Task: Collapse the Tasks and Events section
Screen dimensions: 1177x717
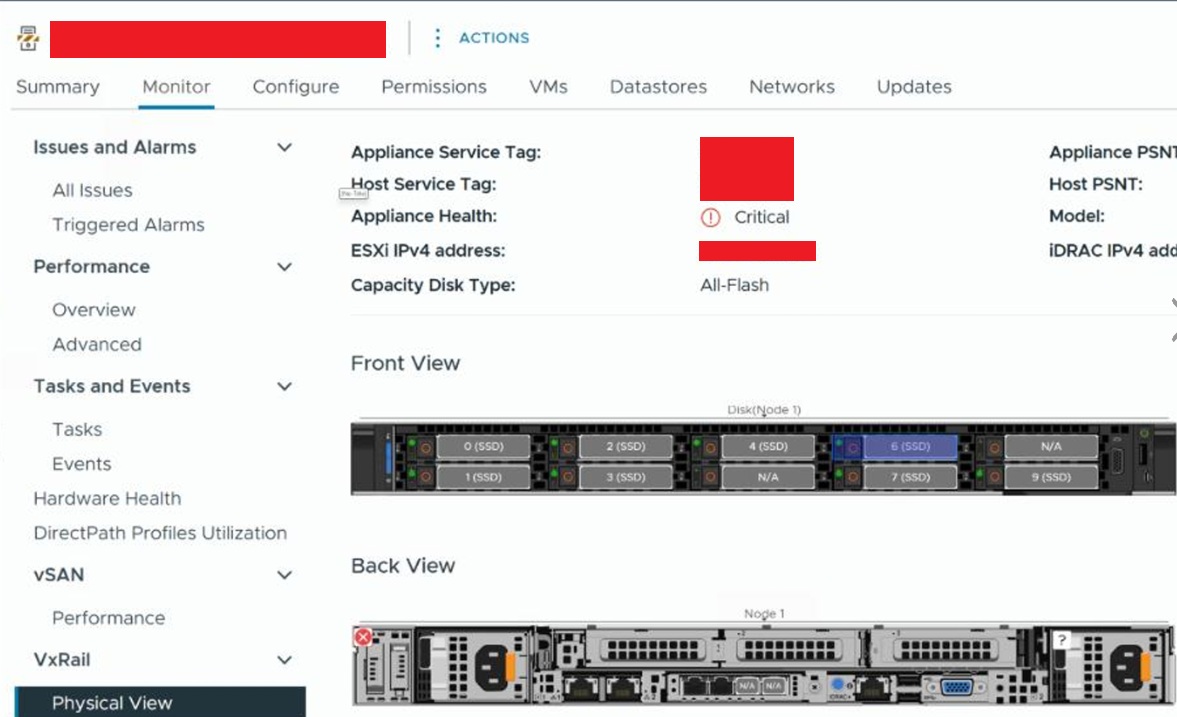Action: (284, 386)
